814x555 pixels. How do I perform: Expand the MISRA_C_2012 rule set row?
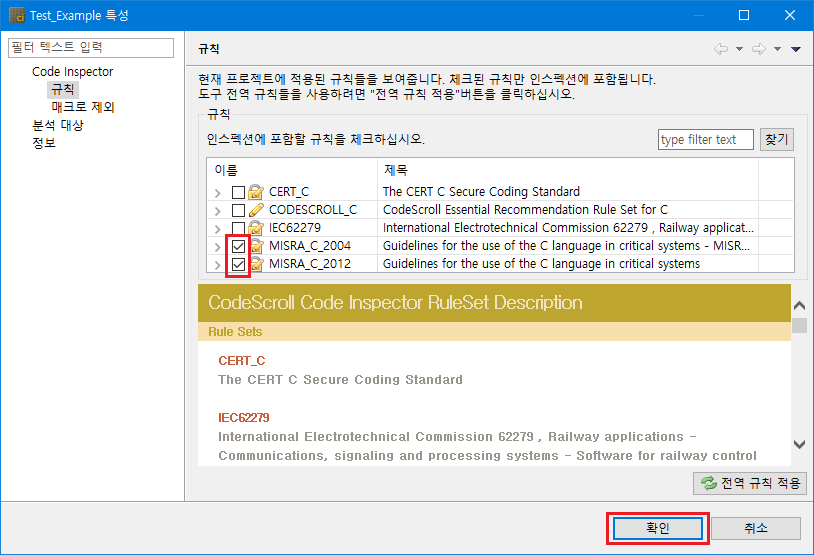(x=218, y=265)
